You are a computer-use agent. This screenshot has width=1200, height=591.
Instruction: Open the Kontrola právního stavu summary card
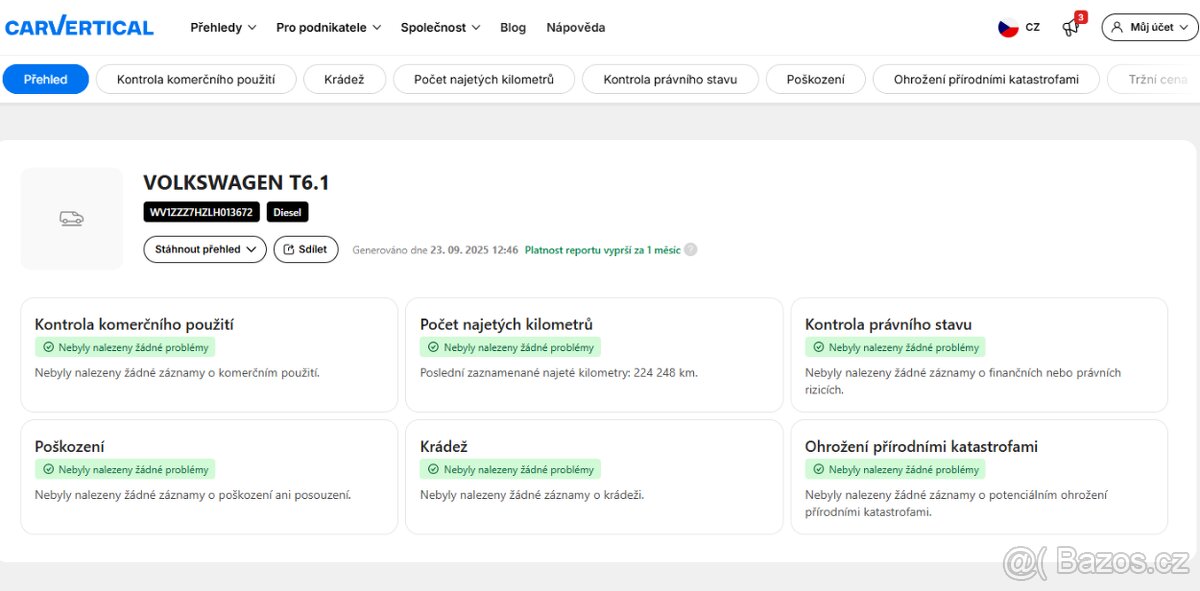[978, 354]
